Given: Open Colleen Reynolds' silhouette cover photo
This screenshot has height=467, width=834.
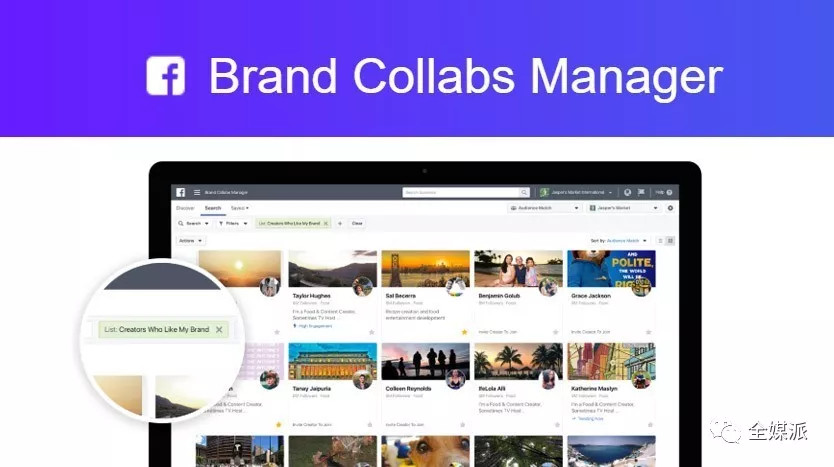Looking at the screenshot, I should pos(426,361).
